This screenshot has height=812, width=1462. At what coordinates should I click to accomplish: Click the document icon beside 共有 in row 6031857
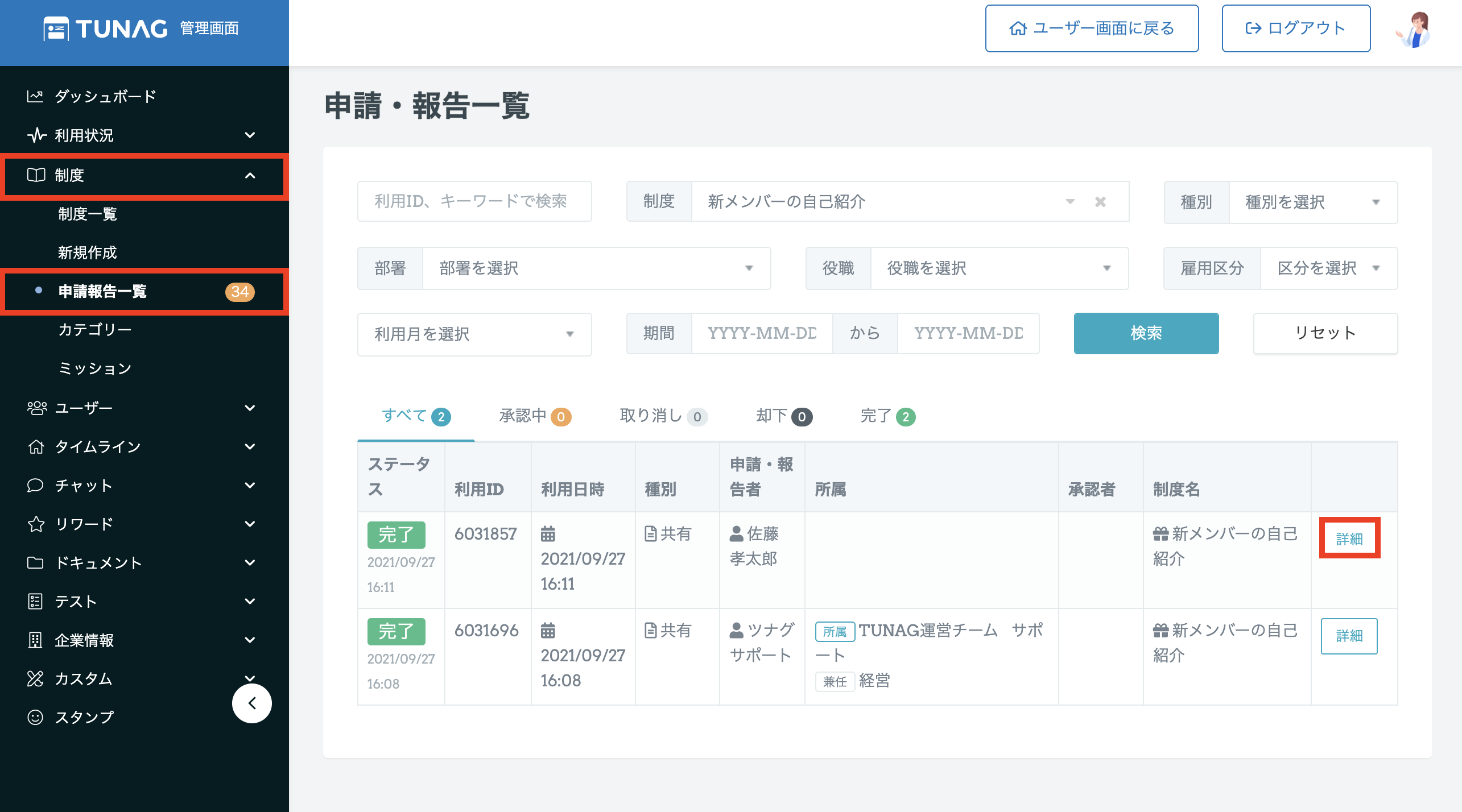click(650, 533)
